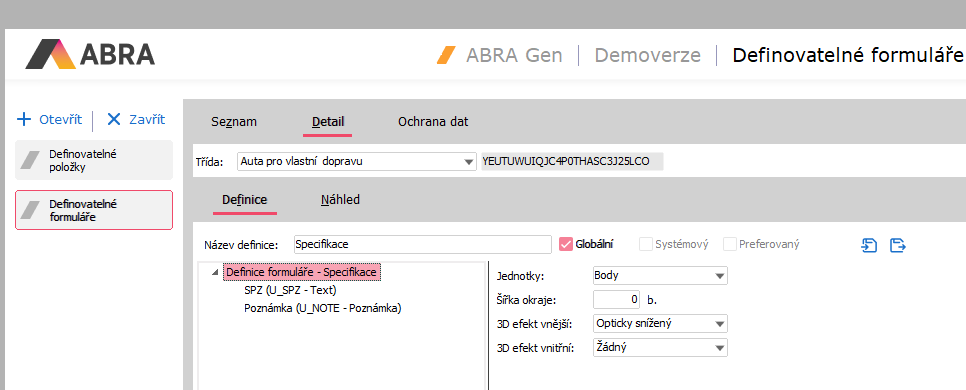Click the ABRA logo icon

pyautogui.click(x=52, y=54)
